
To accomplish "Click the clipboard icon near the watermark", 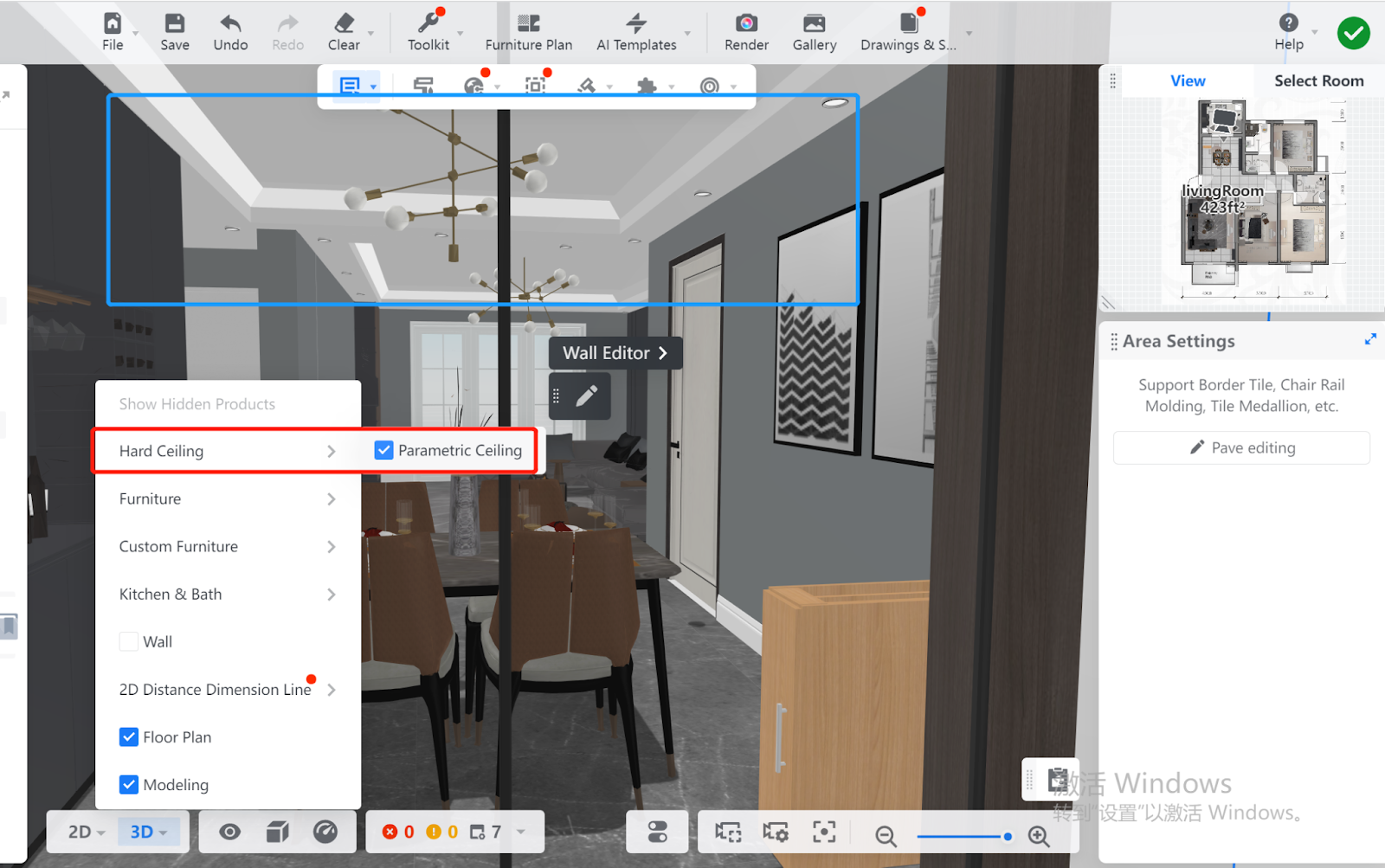I will 1058,780.
